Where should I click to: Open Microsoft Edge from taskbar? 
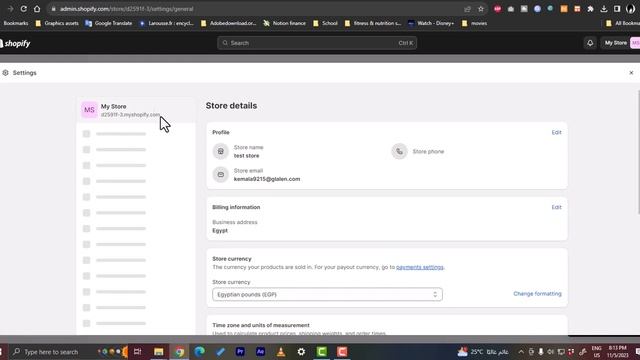point(199,351)
